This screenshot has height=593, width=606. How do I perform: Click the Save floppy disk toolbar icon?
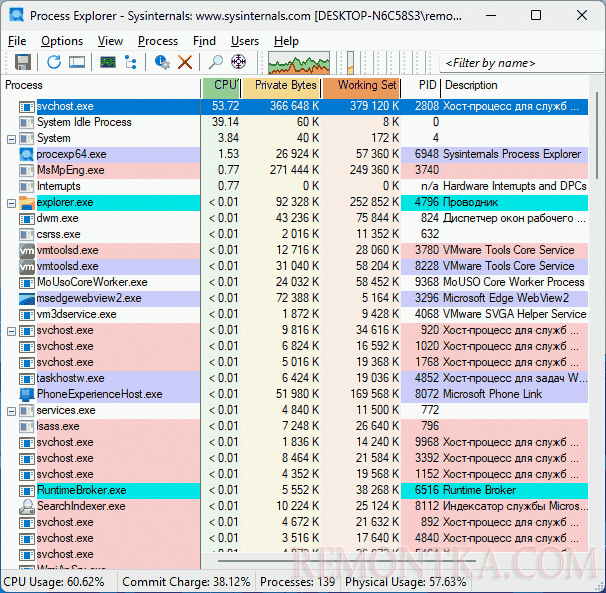(x=22, y=62)
